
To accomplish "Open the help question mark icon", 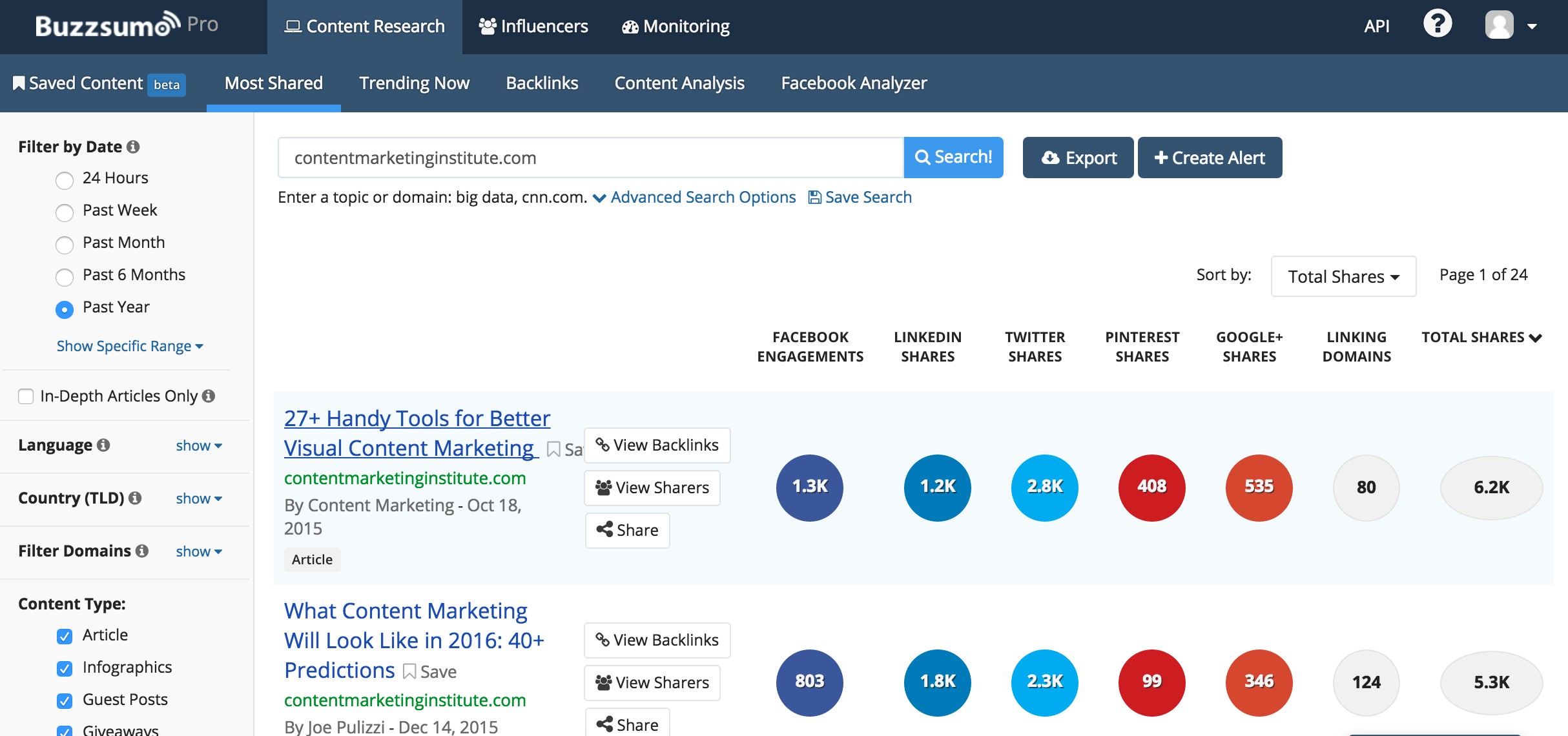I will tap(1438, 25).
